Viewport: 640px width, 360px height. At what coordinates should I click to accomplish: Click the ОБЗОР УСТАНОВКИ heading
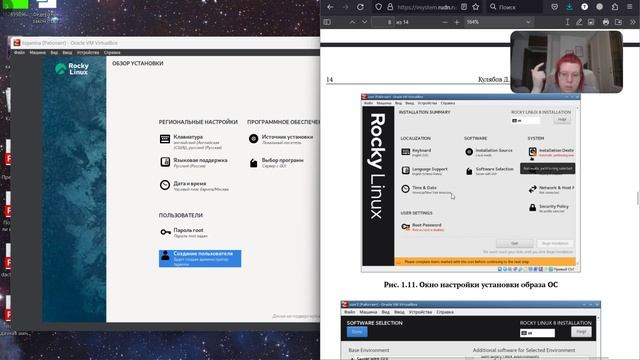click(138, 63)
